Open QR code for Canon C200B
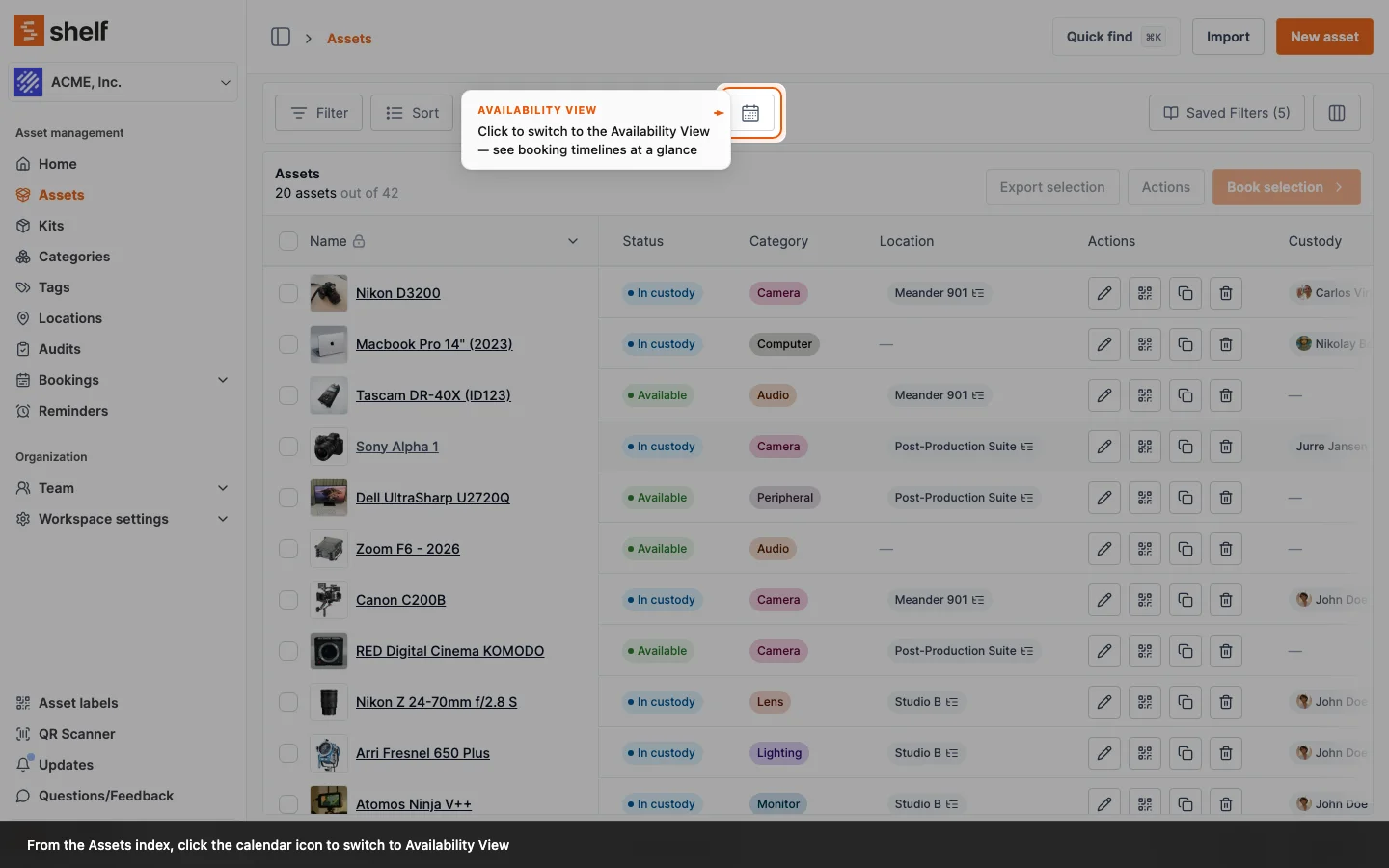The image size is (1389, 868). (1145, 600)
